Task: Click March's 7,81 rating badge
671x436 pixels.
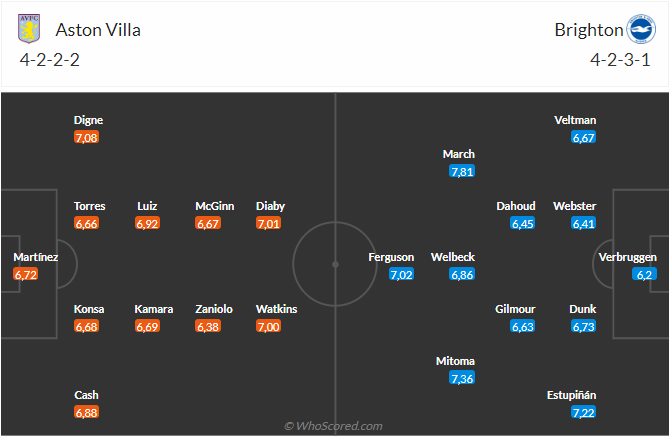Action: pos(462,171)
